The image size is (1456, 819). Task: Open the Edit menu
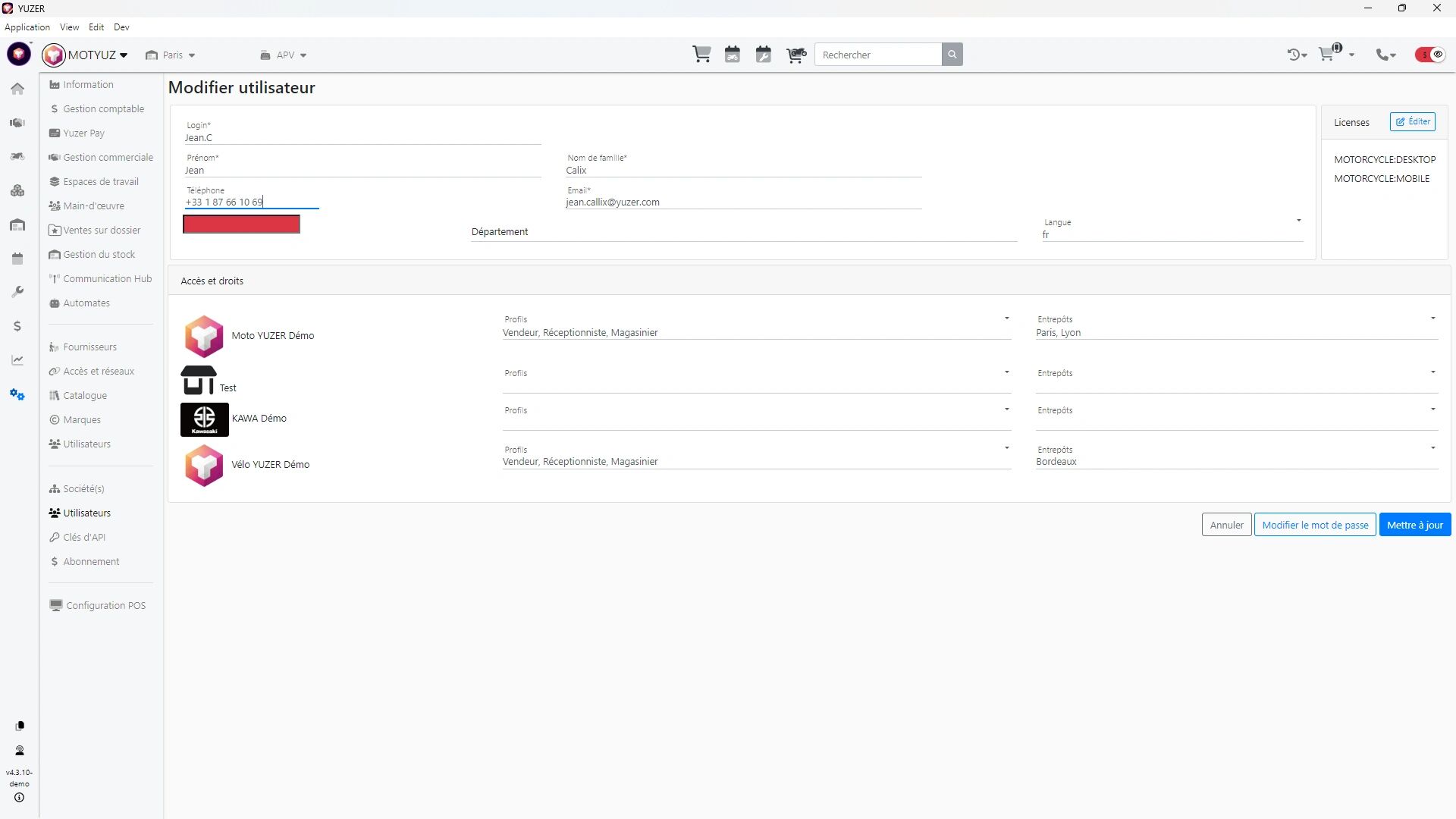(x=96, y=27)
